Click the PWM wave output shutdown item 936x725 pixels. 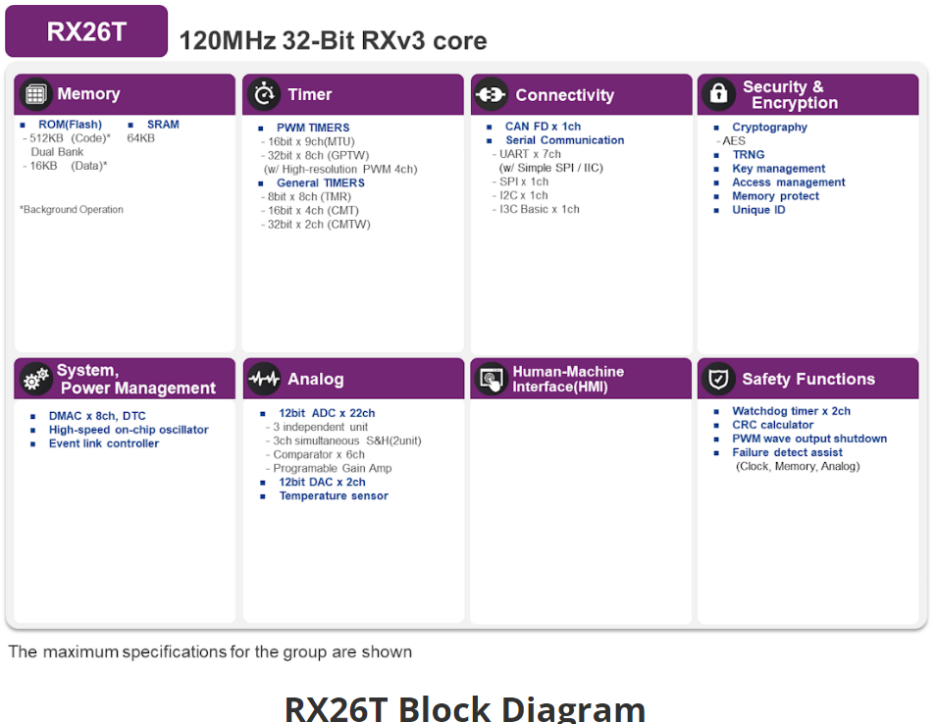tap(809, 439)
